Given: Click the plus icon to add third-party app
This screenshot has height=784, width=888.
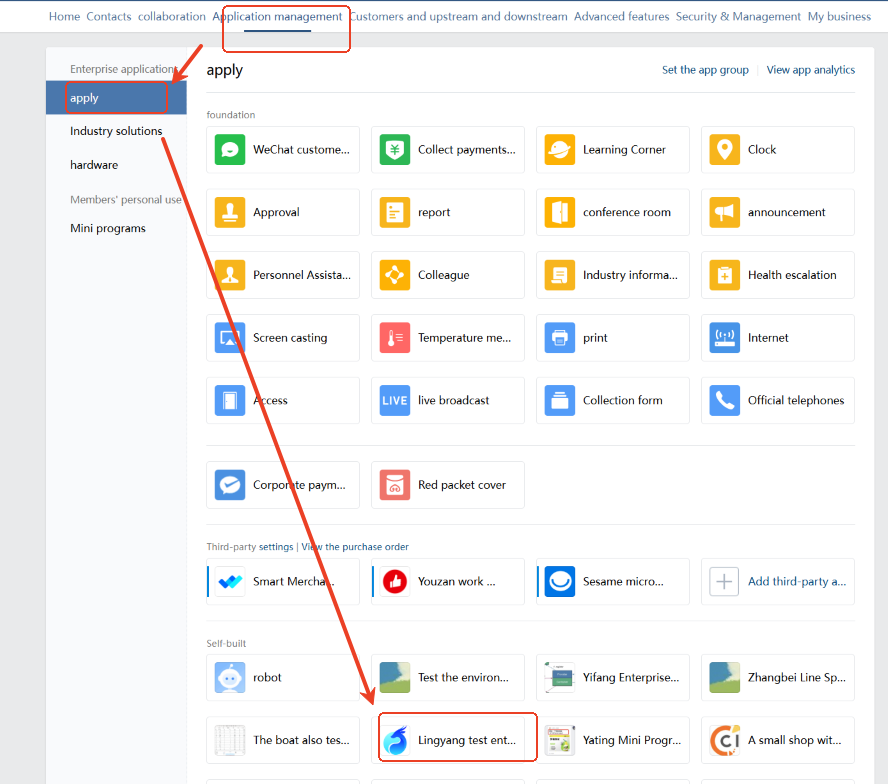Looking at the screenshot, I should (724, 581).
